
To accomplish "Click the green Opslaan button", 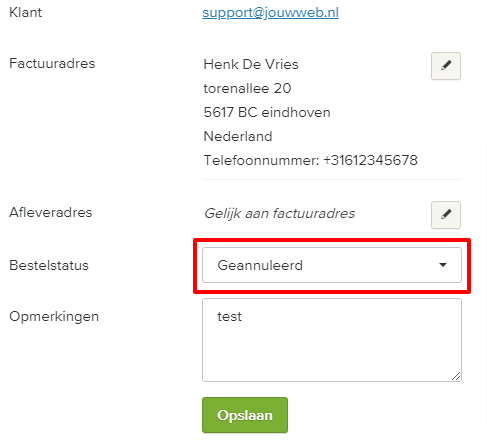I will pos(245,415).
